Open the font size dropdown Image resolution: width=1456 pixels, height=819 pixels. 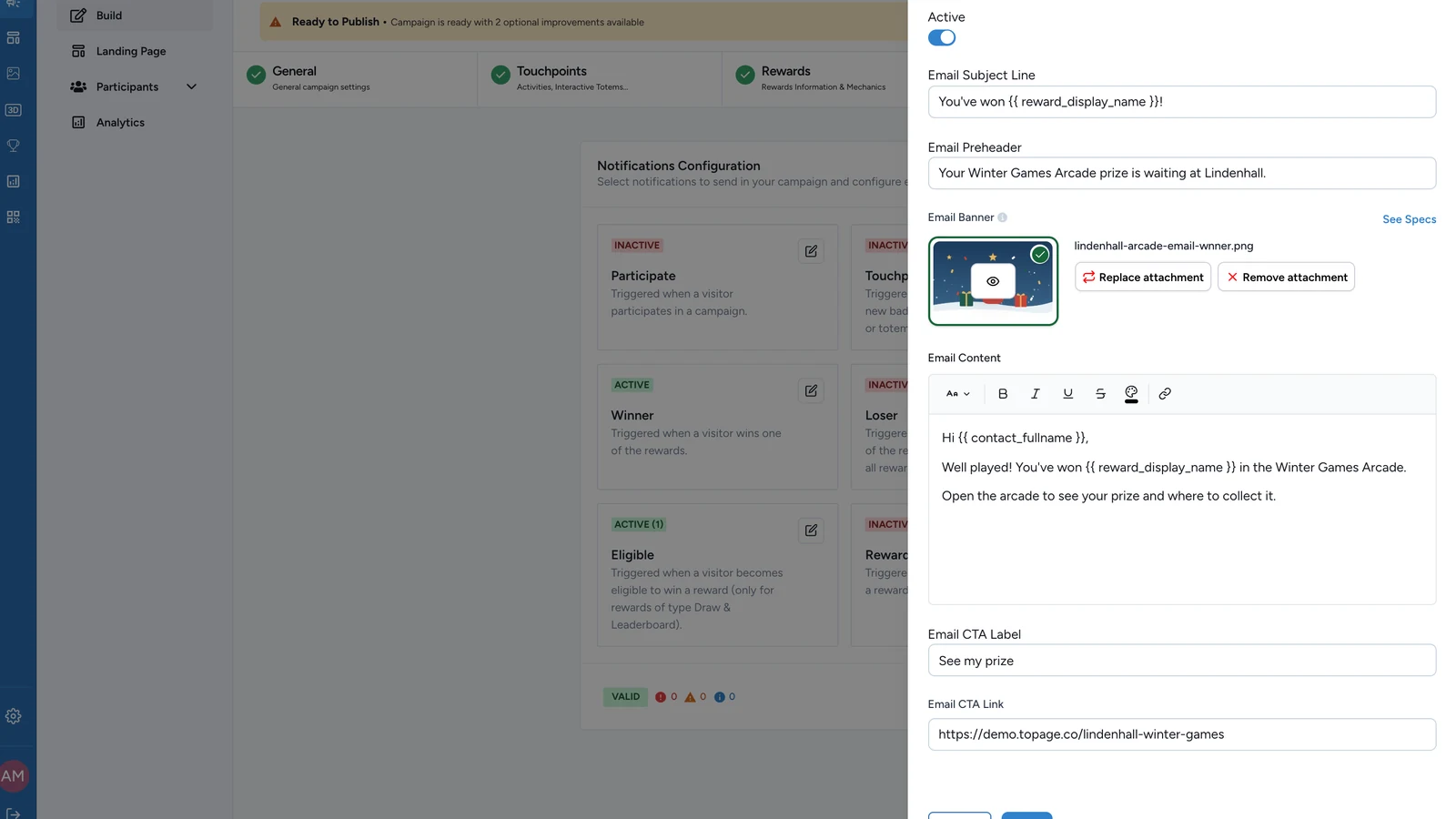point(958,394)
